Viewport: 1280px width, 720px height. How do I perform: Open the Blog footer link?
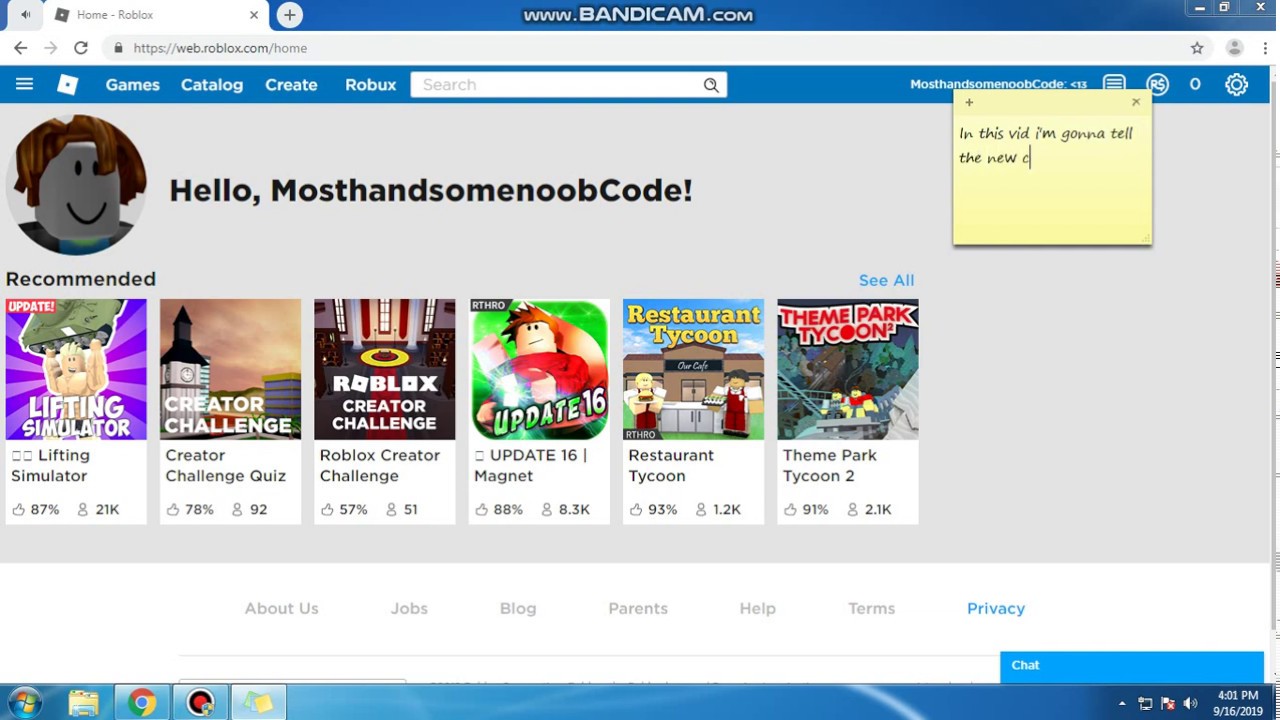518,608
